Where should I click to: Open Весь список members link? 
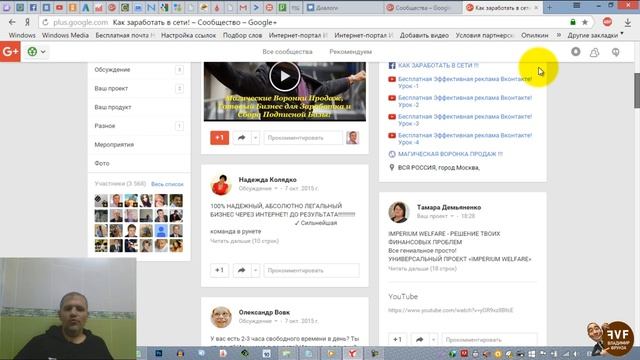click(167, 184)
